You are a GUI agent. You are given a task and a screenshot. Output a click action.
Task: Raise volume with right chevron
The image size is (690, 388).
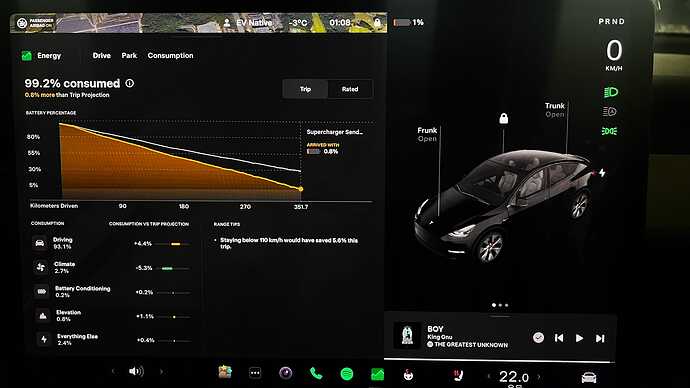pos(161,372)
